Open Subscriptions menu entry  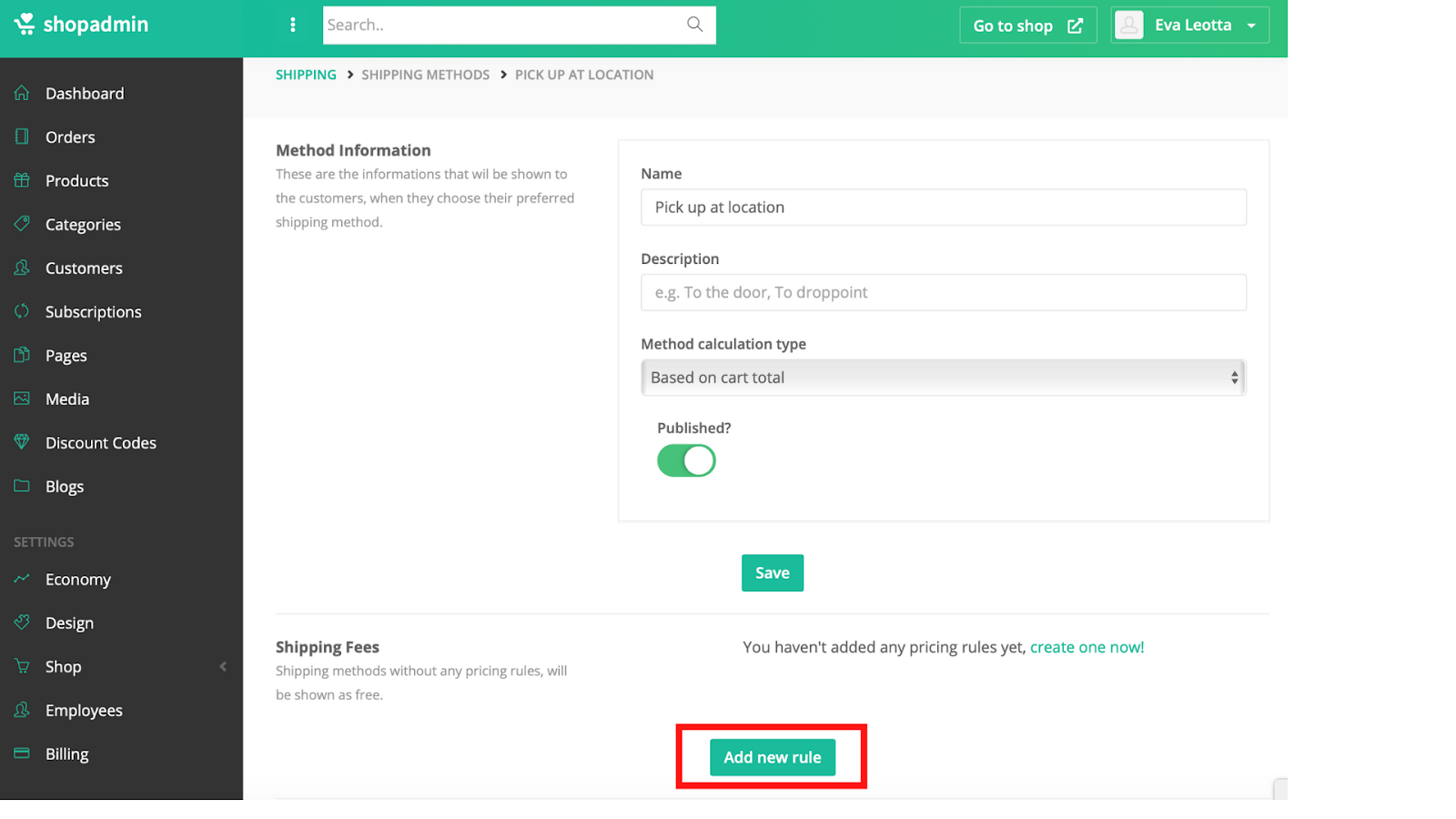click(x=94, y=312)
